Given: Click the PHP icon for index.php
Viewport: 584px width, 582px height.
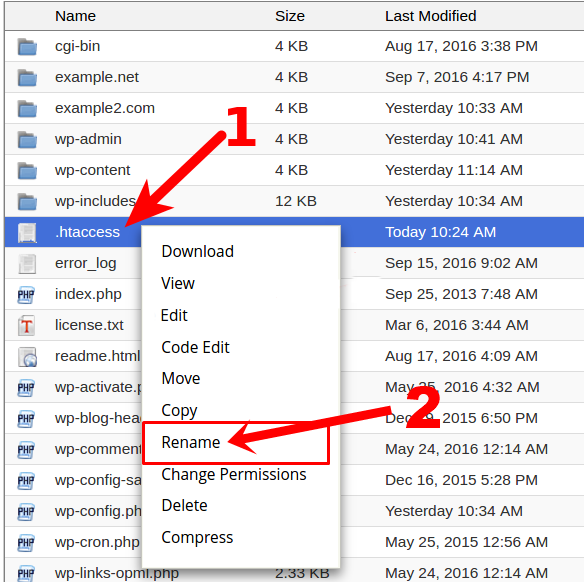Looking at the screenshot, I should coord(26,295).
